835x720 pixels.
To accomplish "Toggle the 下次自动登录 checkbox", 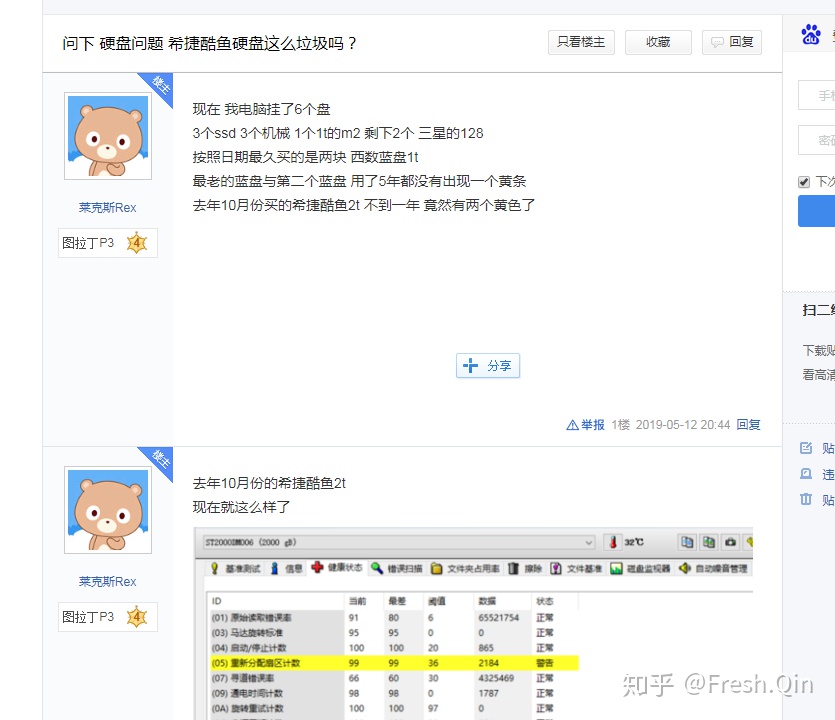I will tap(805, 181).
